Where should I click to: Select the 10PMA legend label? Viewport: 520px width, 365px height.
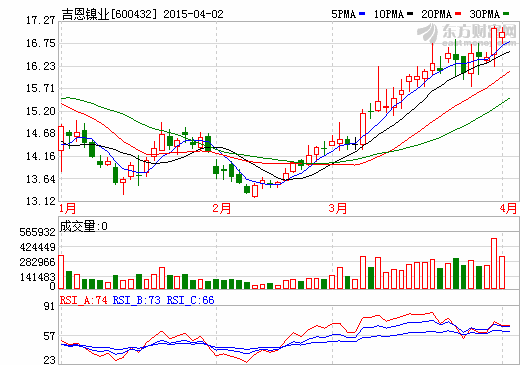[389, 14]
